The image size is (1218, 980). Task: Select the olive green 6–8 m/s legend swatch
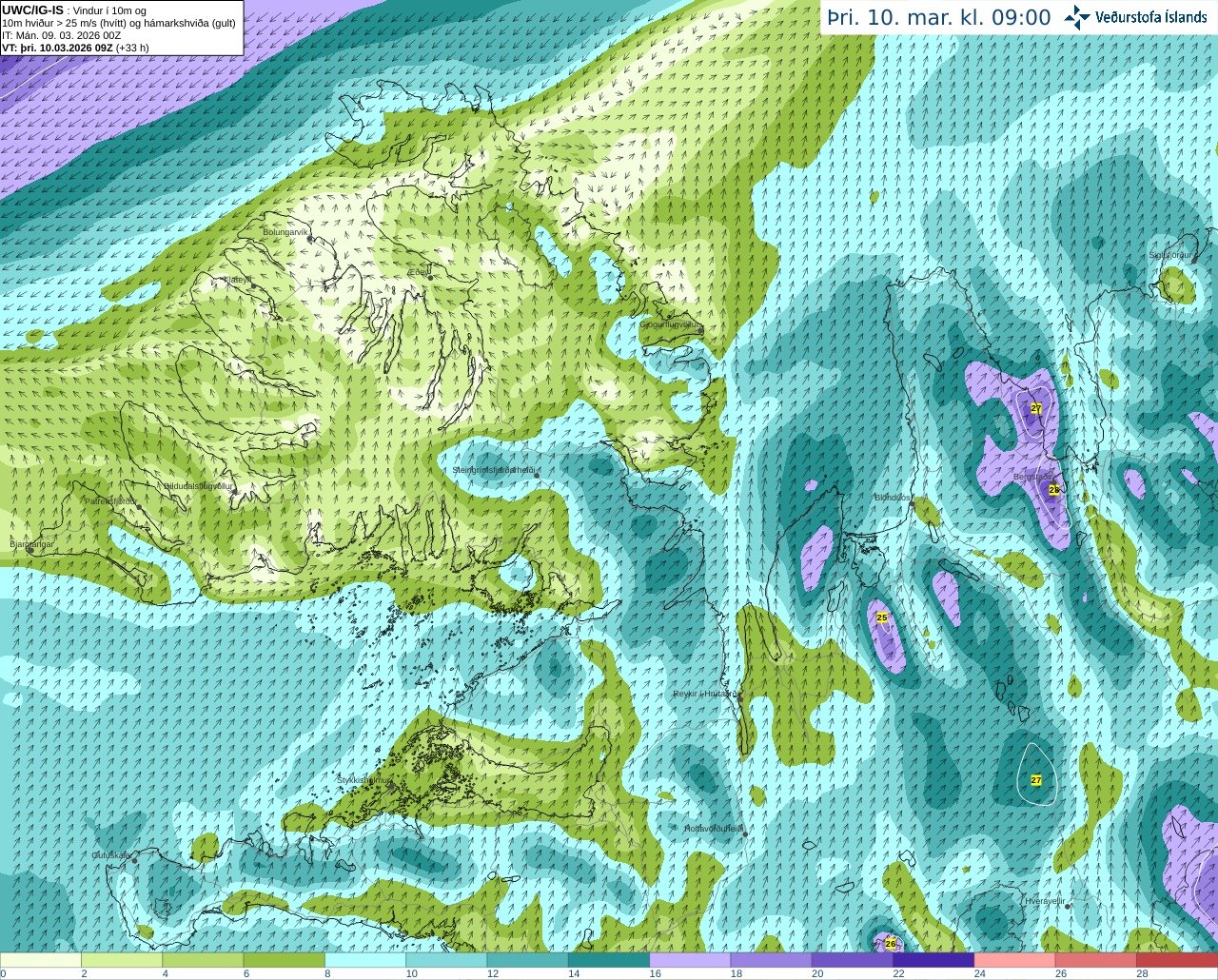click(285, 959)
